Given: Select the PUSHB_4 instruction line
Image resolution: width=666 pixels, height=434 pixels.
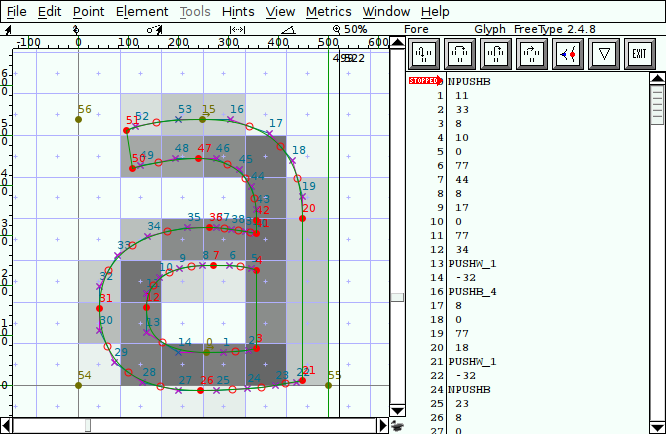Looking at the screenshot, I should click(x=473, y=290).
